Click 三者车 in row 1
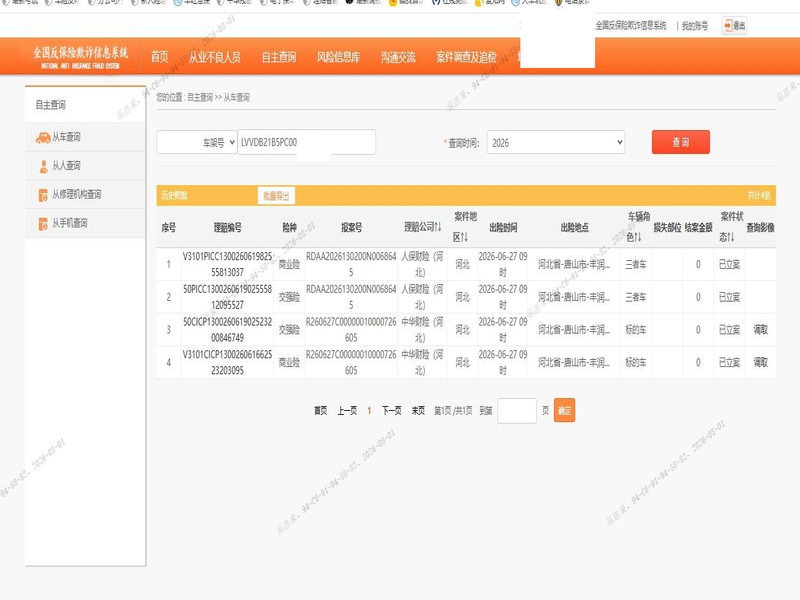The width and height of the screenshot is (800, 600). point(636,264)
